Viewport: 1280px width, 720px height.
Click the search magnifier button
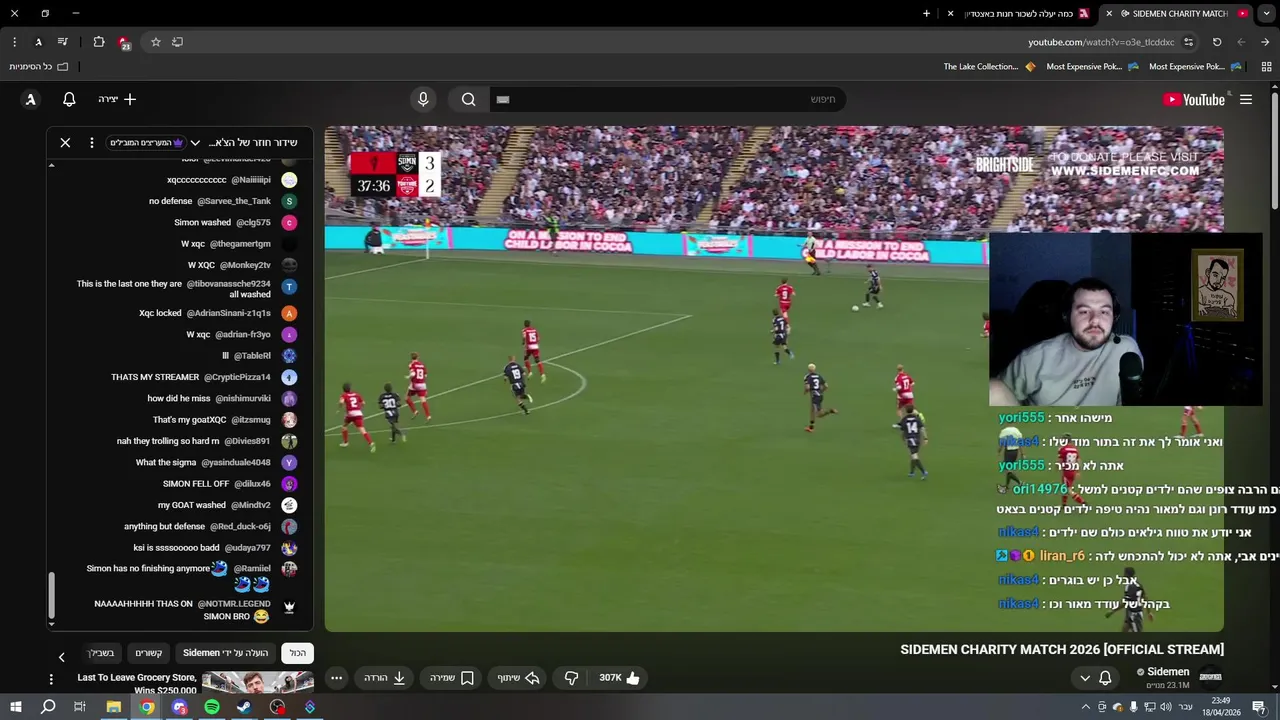468,99
